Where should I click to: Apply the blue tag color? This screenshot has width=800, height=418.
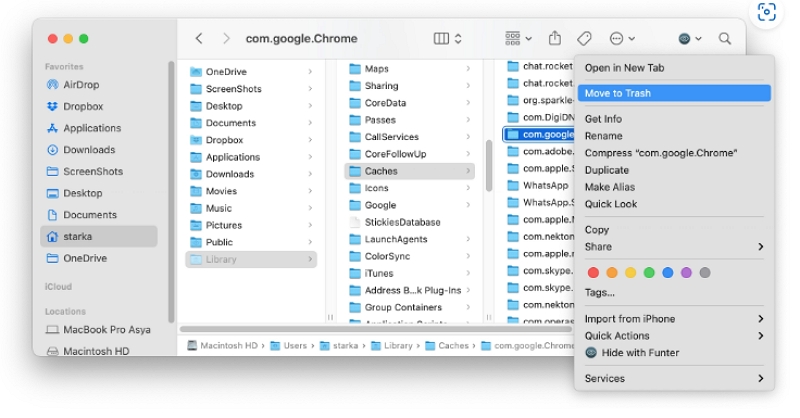(667, 273)
